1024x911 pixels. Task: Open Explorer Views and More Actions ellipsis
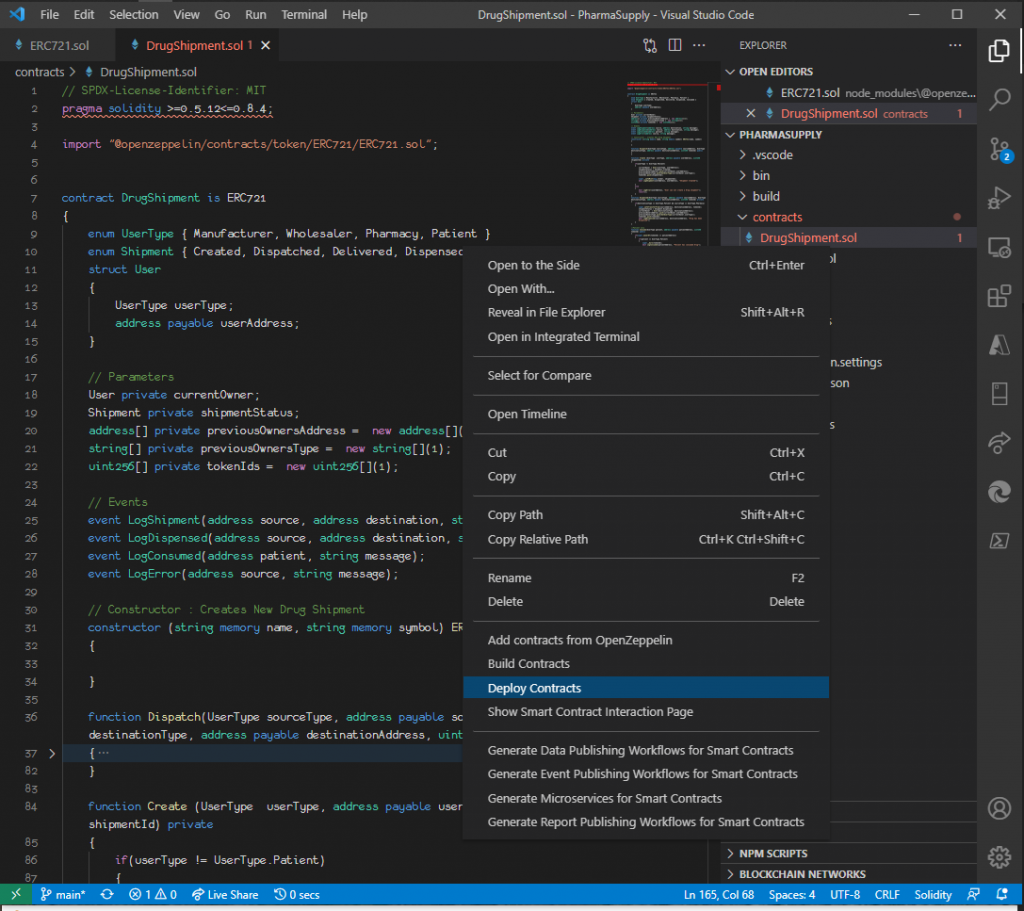(955, 45)
